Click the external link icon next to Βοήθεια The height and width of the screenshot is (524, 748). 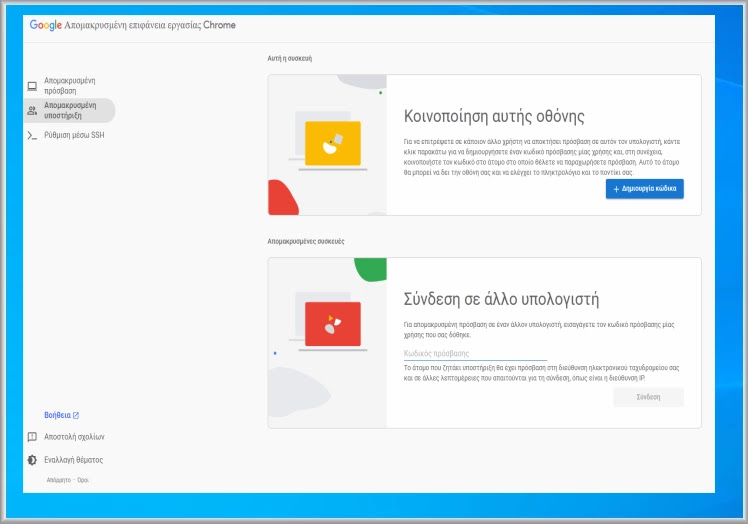(x=76, y=415)
